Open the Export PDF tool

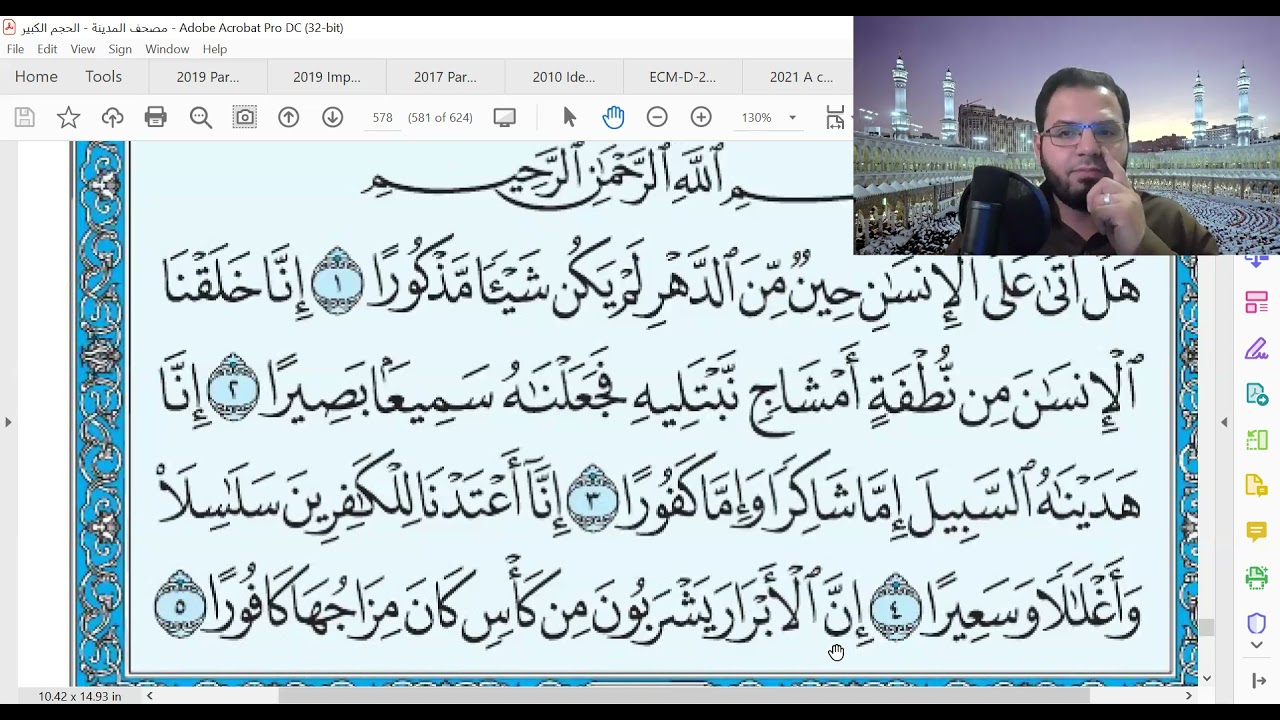pyautogui.click(x=1257, y=394)
